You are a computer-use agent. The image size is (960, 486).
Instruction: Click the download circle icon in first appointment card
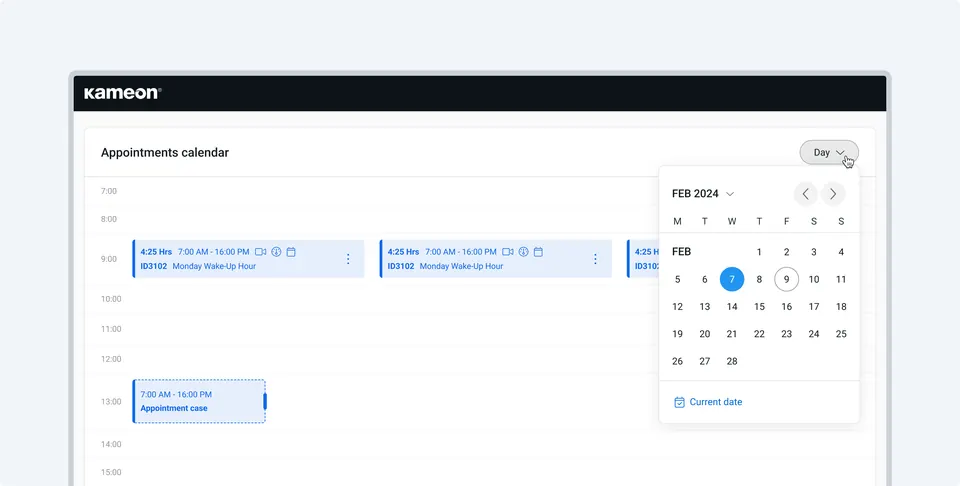point(276,252)
